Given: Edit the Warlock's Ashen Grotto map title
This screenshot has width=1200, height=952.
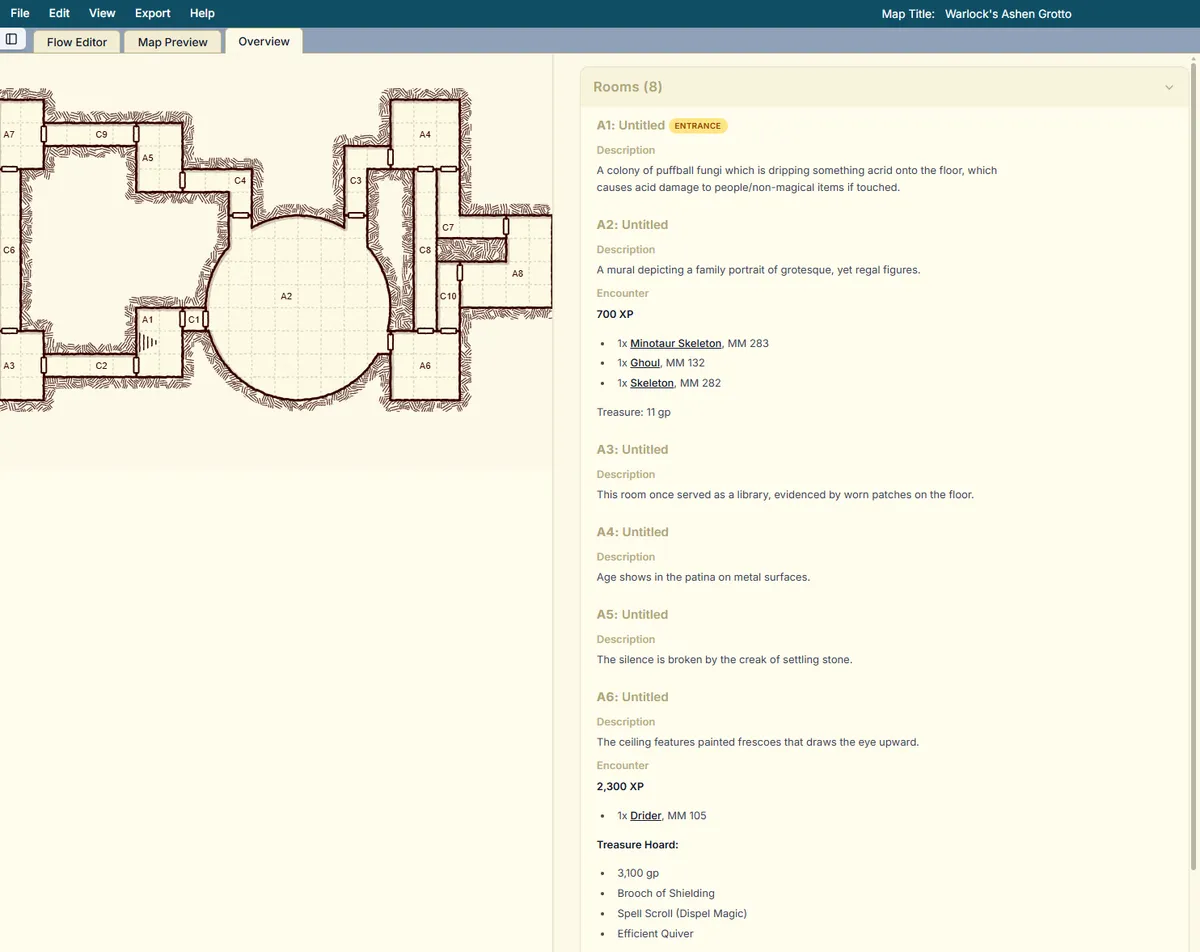Looking at the screenshot, I should pos(1007,14).
